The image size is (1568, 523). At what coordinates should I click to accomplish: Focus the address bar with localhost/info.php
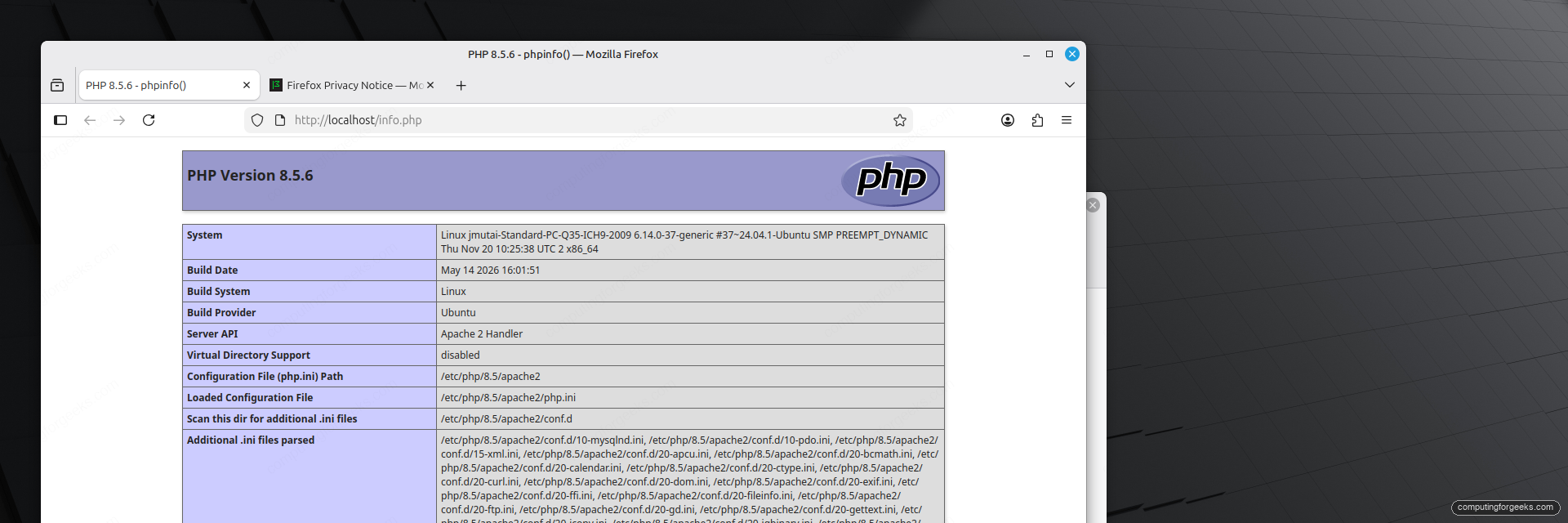click(578, 120)
